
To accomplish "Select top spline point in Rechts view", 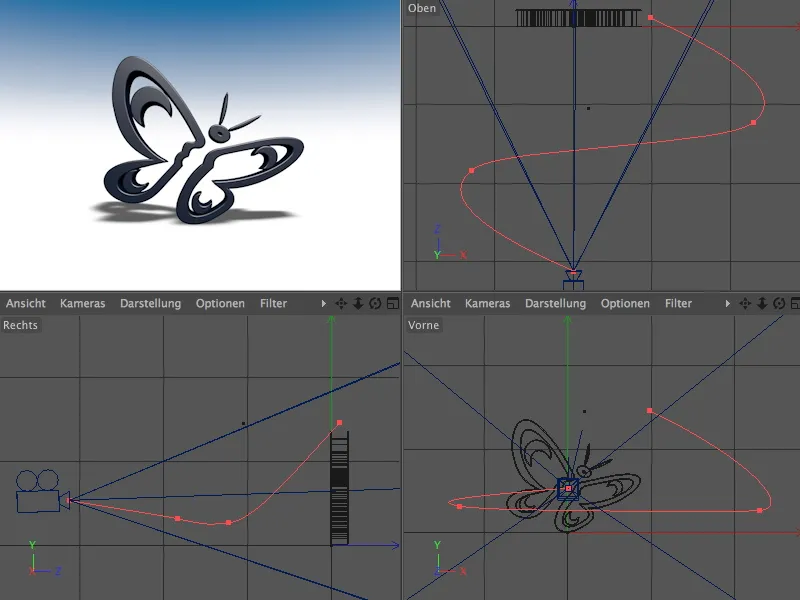I will coord(340,423).
